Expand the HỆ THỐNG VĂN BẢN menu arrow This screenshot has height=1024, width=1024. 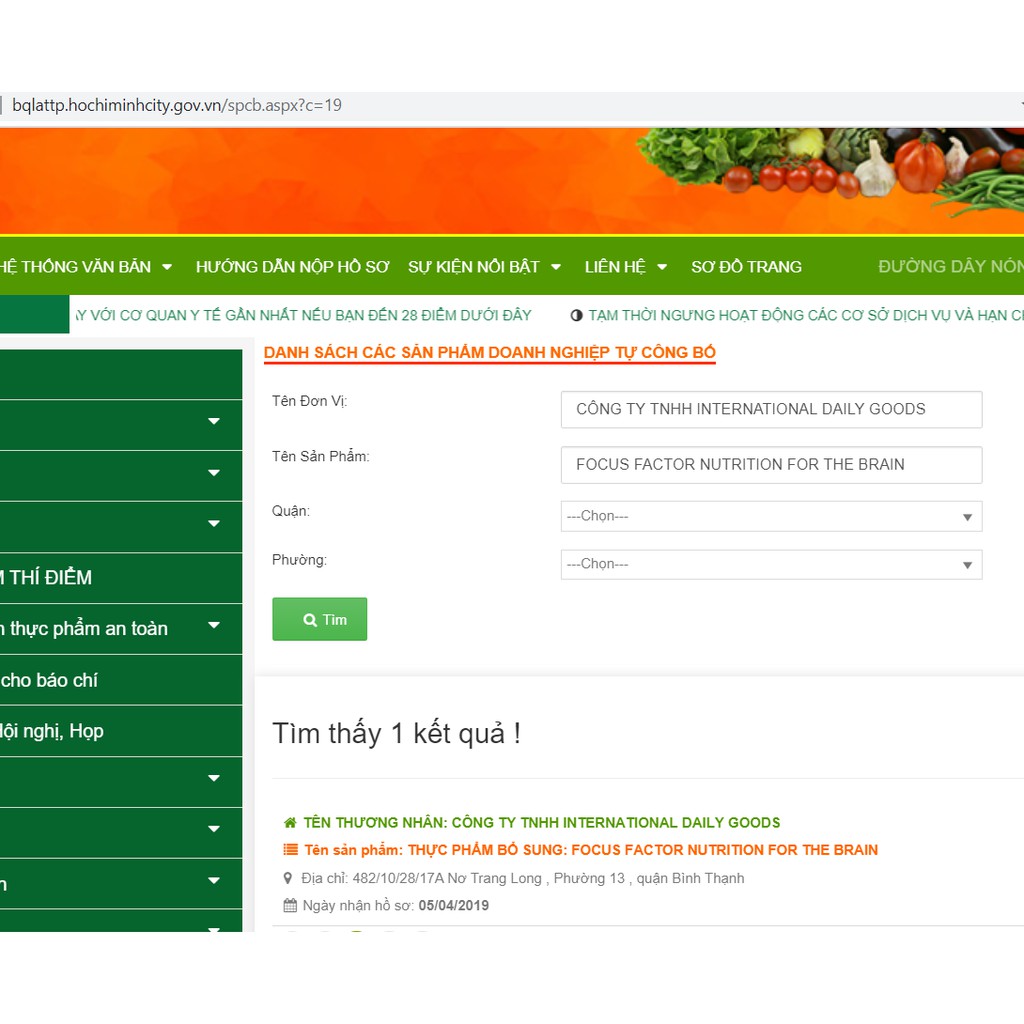pyautogui.click(x=167, y=267)
